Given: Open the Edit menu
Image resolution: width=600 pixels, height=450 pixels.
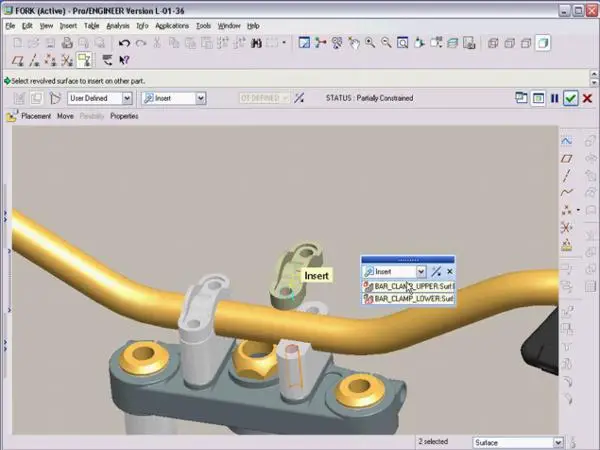Looking at the screenshot, I should coord(27,26).
